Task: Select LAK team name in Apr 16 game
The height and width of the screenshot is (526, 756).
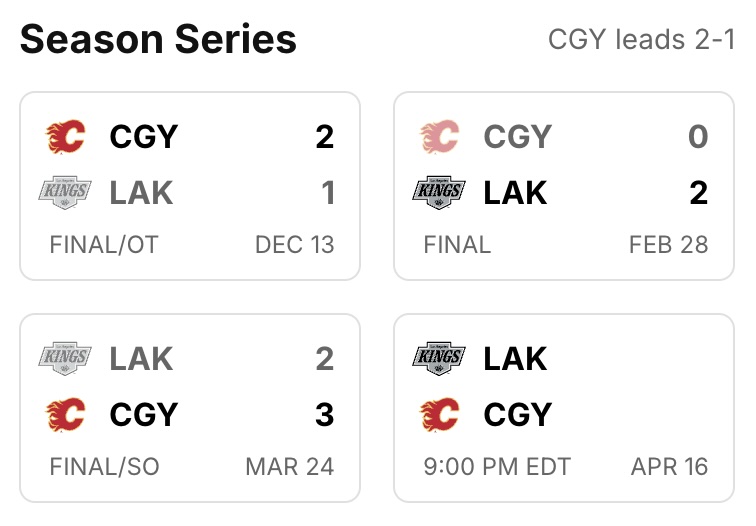Action: pos(515,358)
